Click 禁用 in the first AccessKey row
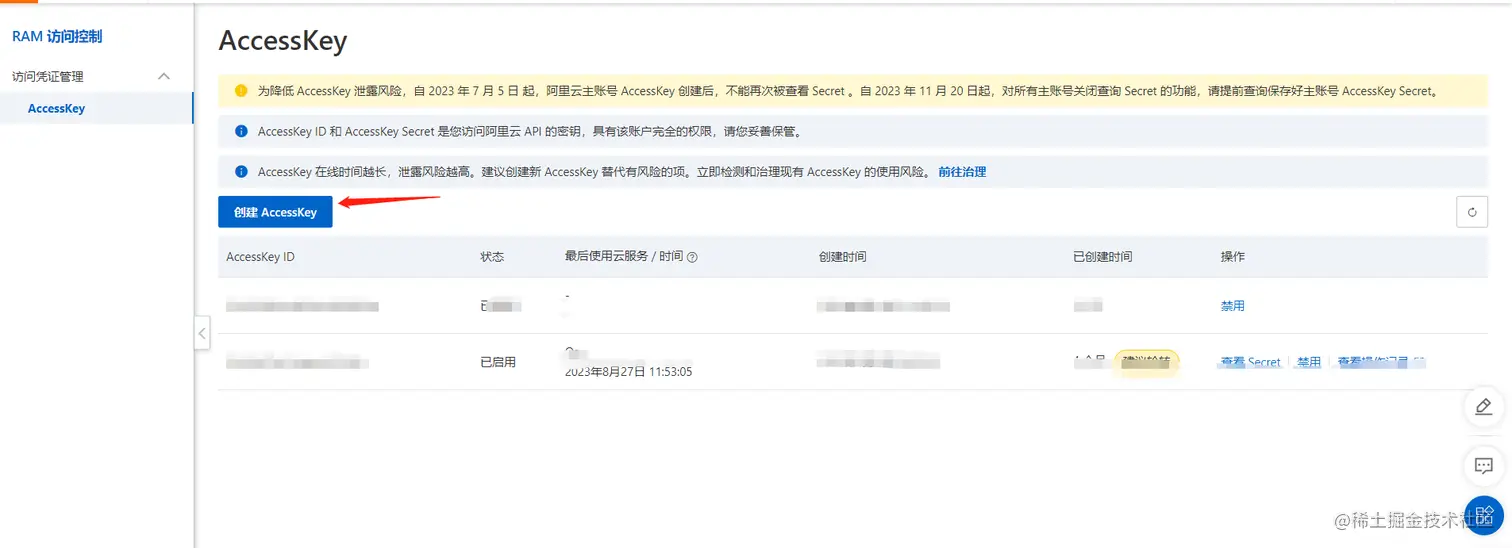The width and height of the screenshot is (1512, 548). click(x=1232, y=306)
